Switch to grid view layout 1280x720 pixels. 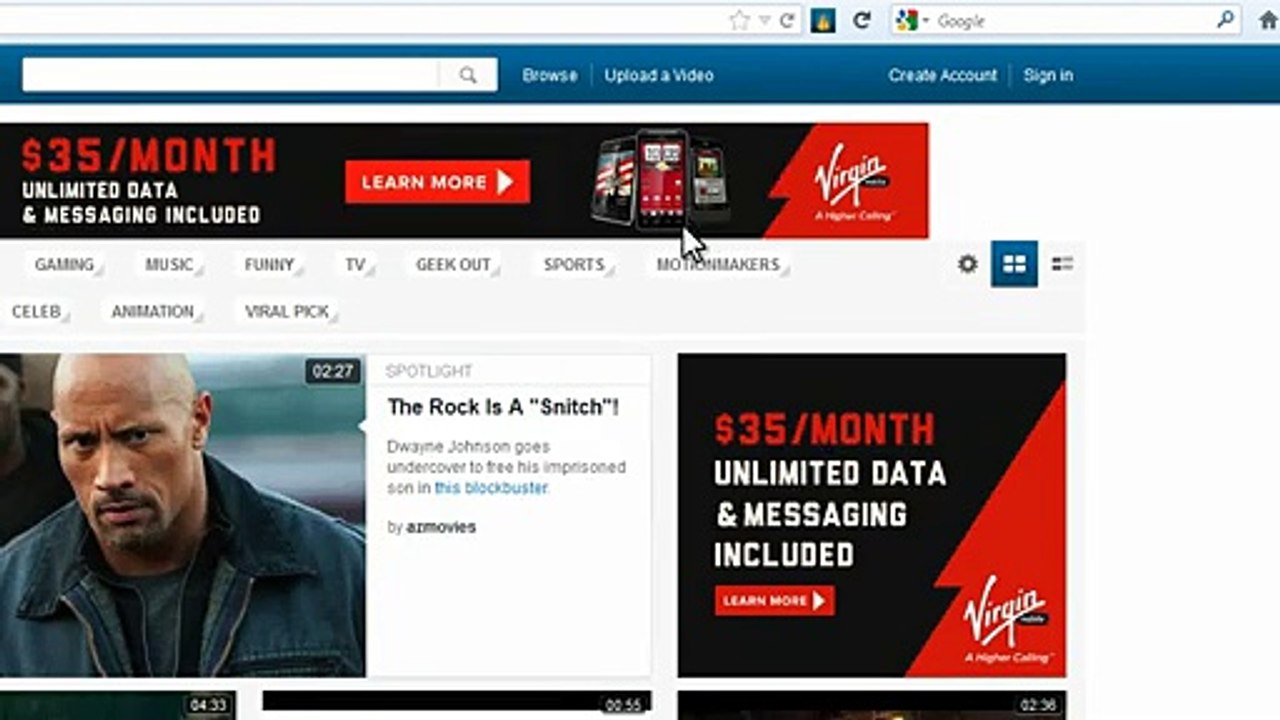pyautogui.click(x=1014, y=264)
